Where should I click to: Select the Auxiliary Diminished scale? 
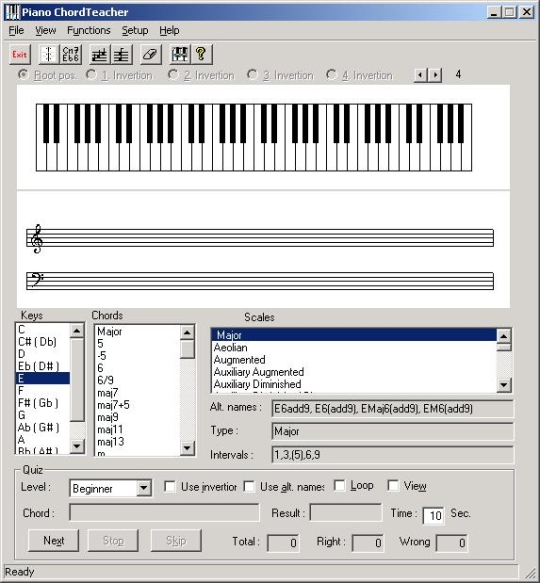click(x=354, y=384)
